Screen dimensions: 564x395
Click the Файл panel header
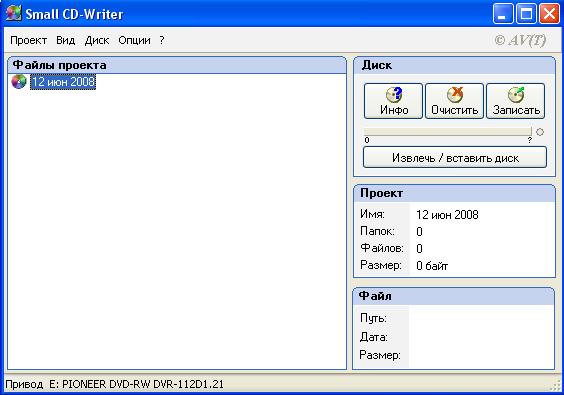[x=454, y=296]
